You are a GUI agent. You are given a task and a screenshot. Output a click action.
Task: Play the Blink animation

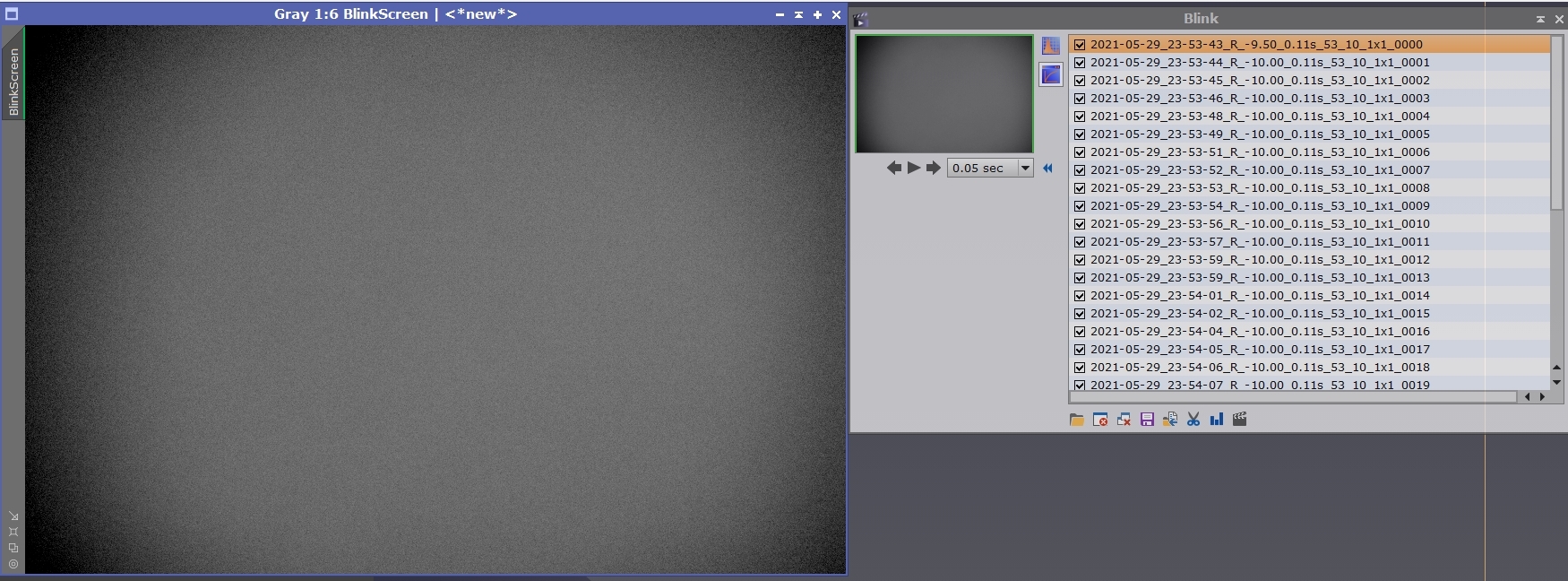point(914,168)
